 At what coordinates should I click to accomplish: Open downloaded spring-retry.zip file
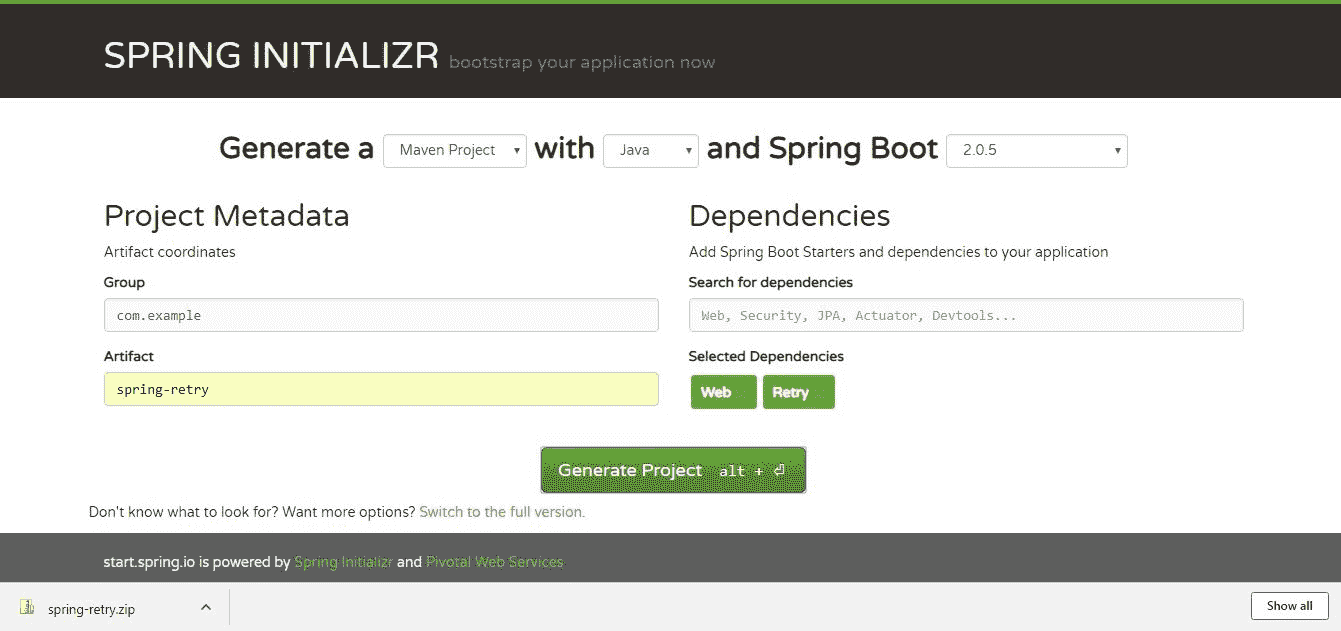tap(91, 608)
